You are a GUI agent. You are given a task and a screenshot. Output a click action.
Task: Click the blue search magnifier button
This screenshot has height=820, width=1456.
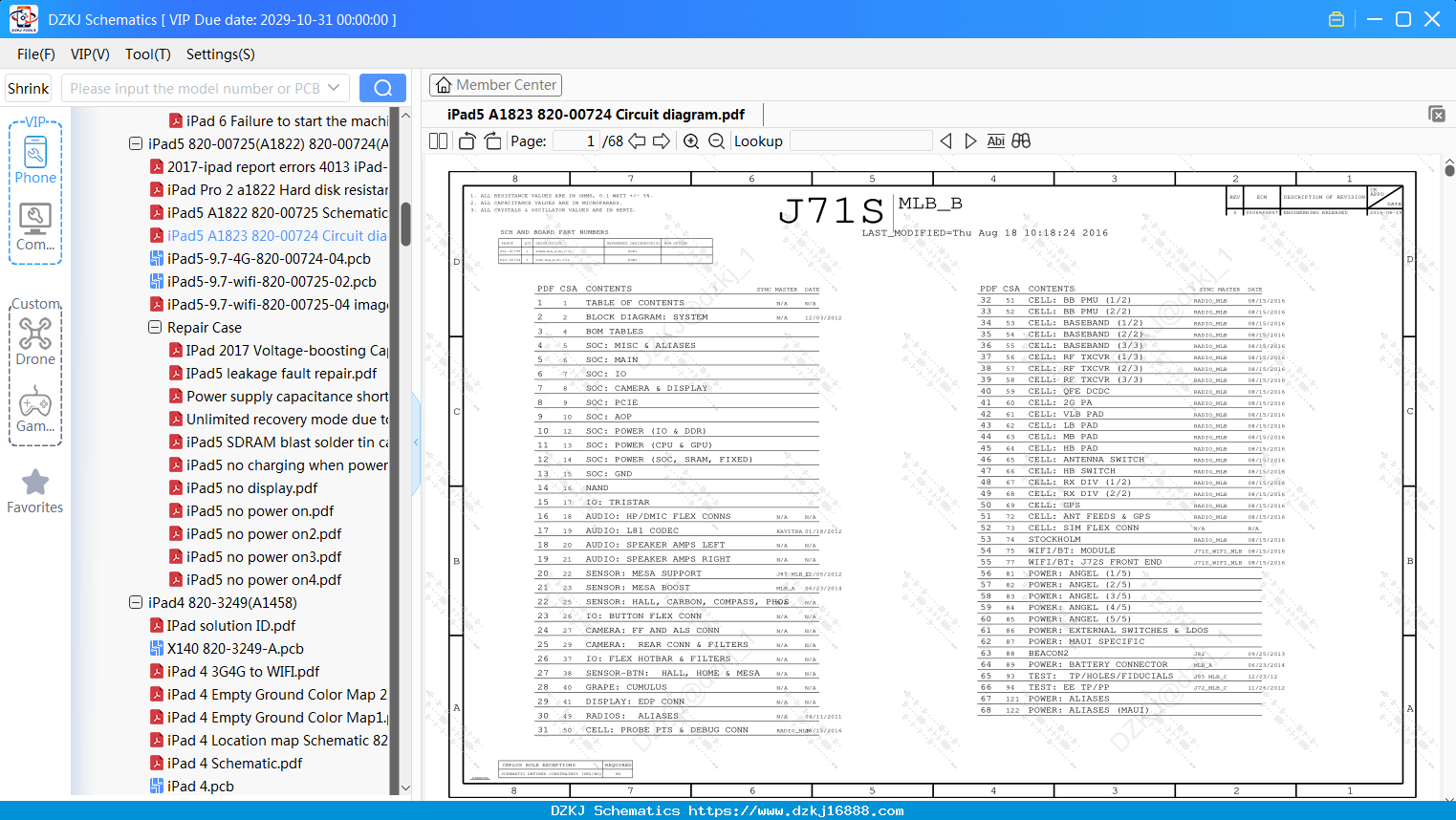point(382,88)
